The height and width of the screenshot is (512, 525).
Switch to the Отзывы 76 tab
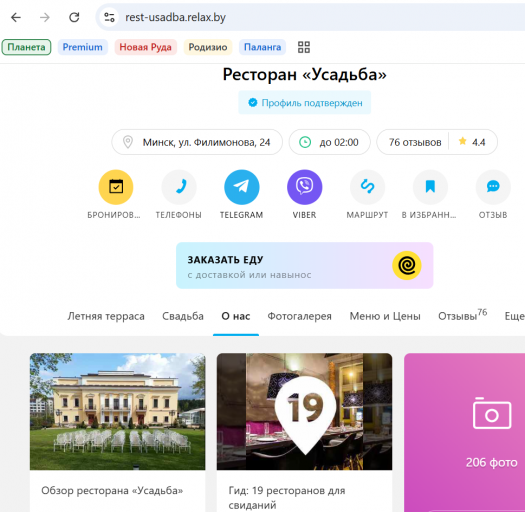[462, 315]
